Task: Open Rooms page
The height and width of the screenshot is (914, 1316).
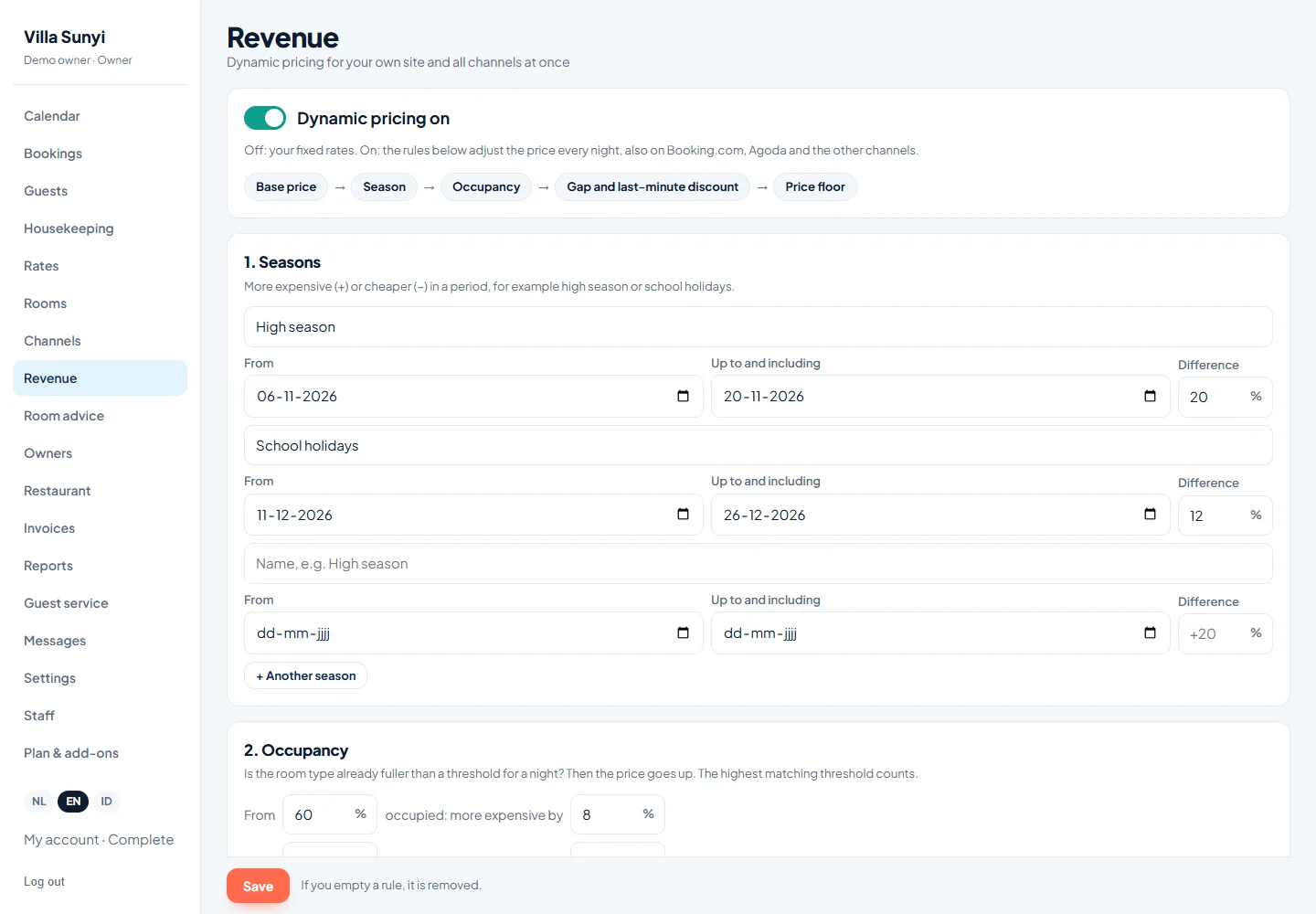Action: [100, 303]
